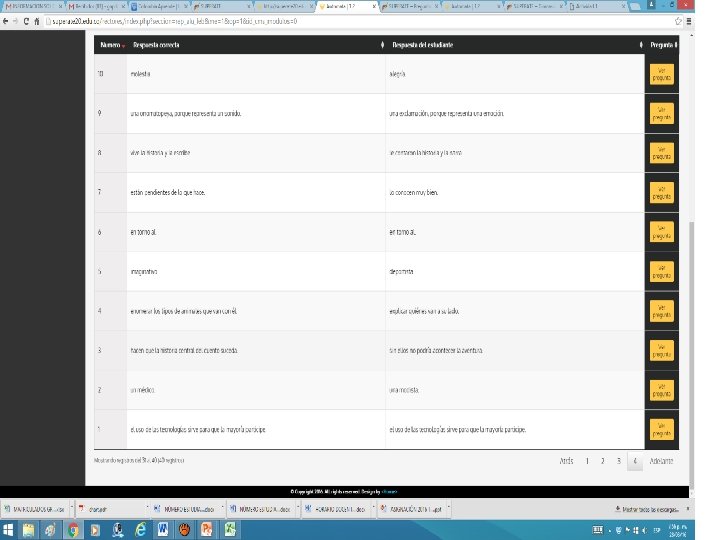
Task: Open the media player taskbar icon
Action: (x=95, y=530)
